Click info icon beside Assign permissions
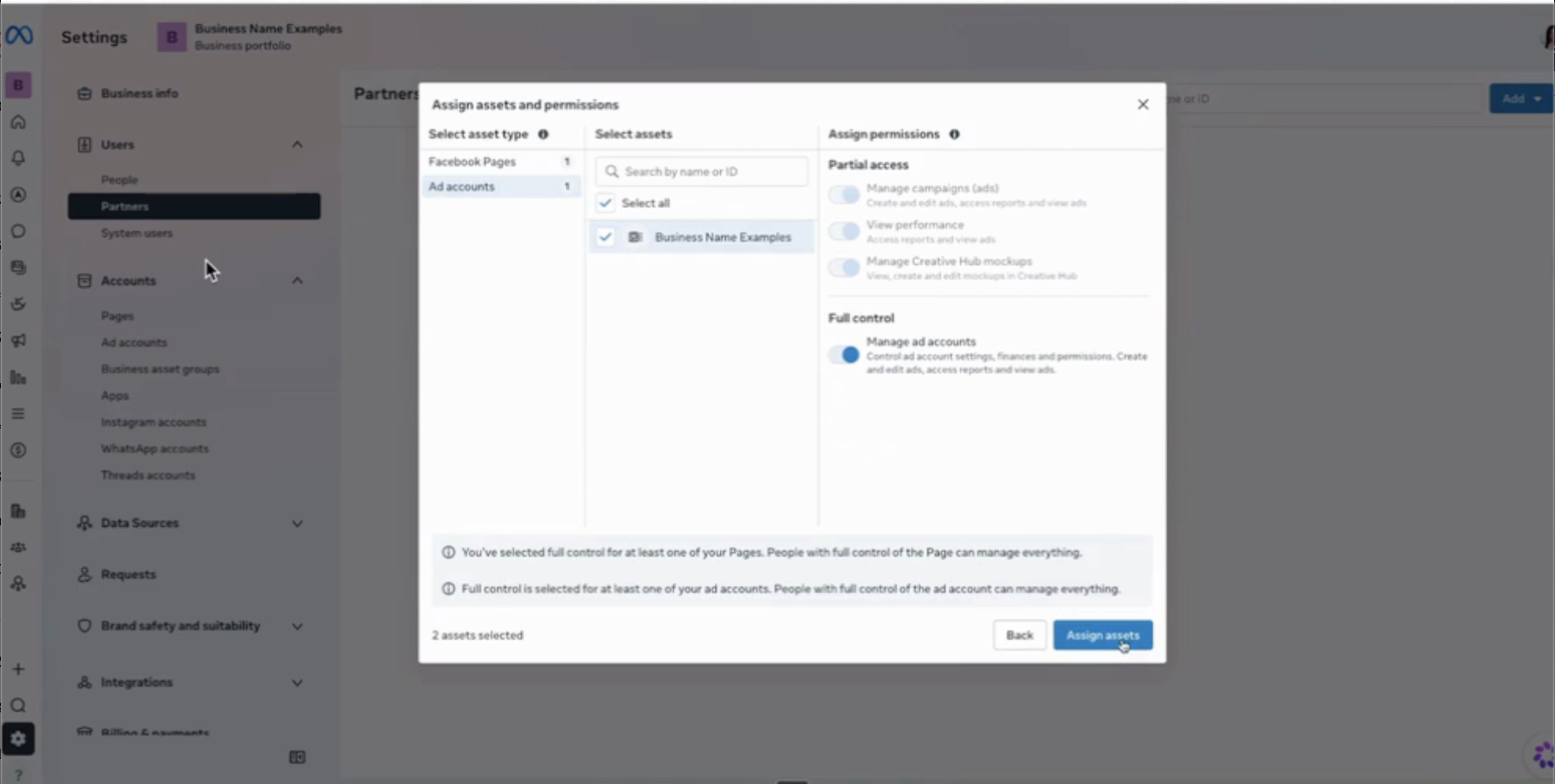Viewport: 1555px width, 784px height. point(955,134)
